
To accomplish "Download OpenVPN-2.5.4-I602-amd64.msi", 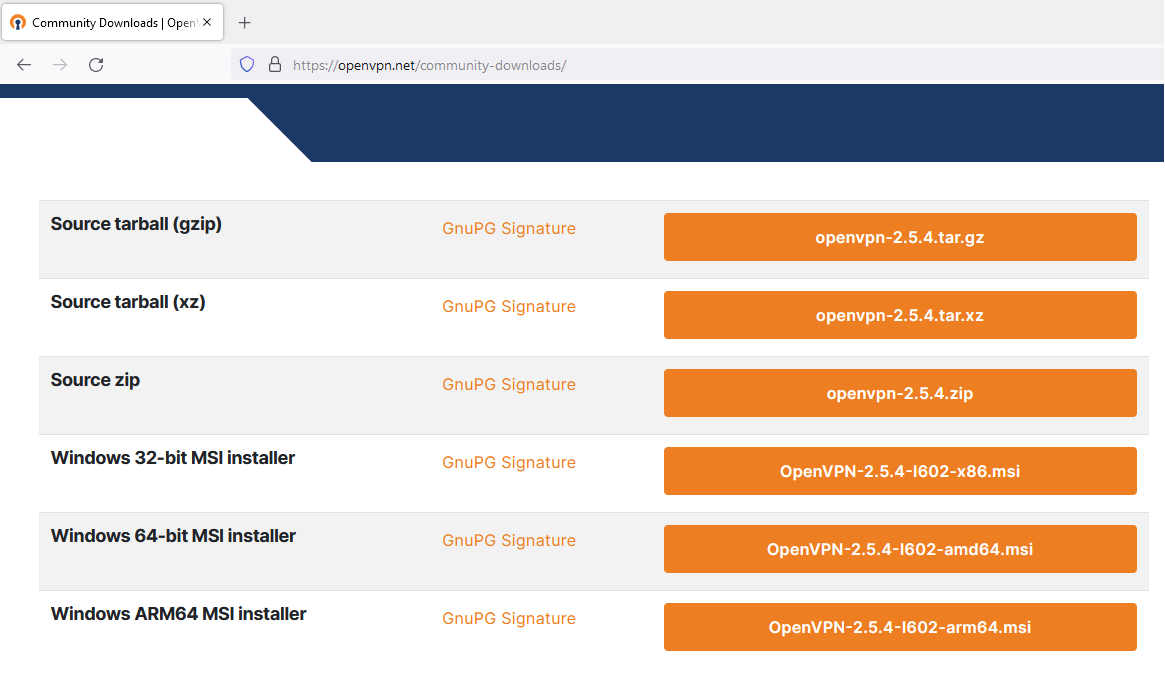I will pyautogui.click(x=900, y=549).
